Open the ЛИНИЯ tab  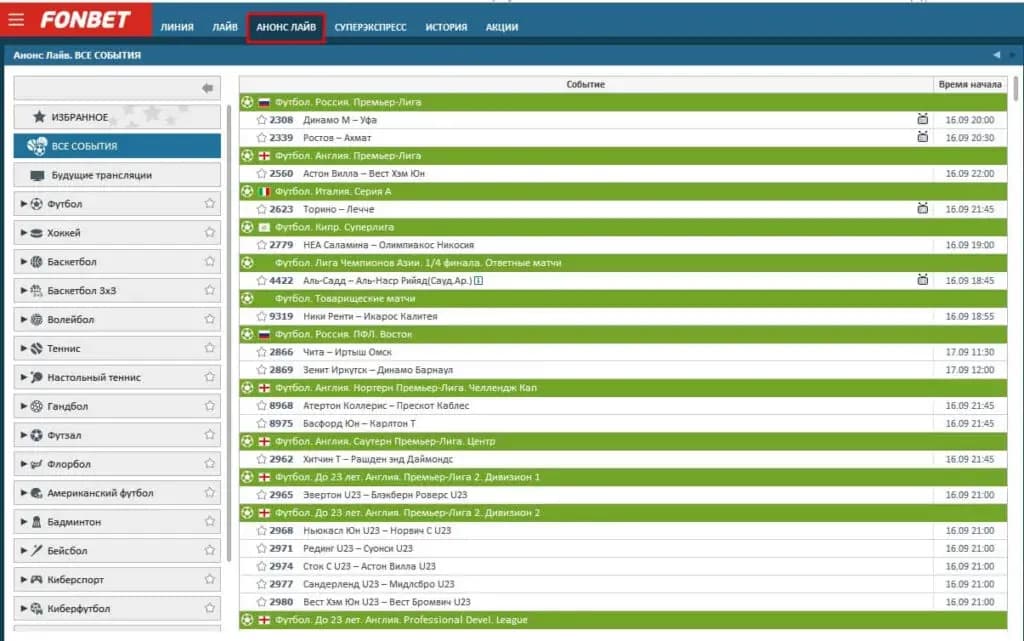tap(177, 27)
